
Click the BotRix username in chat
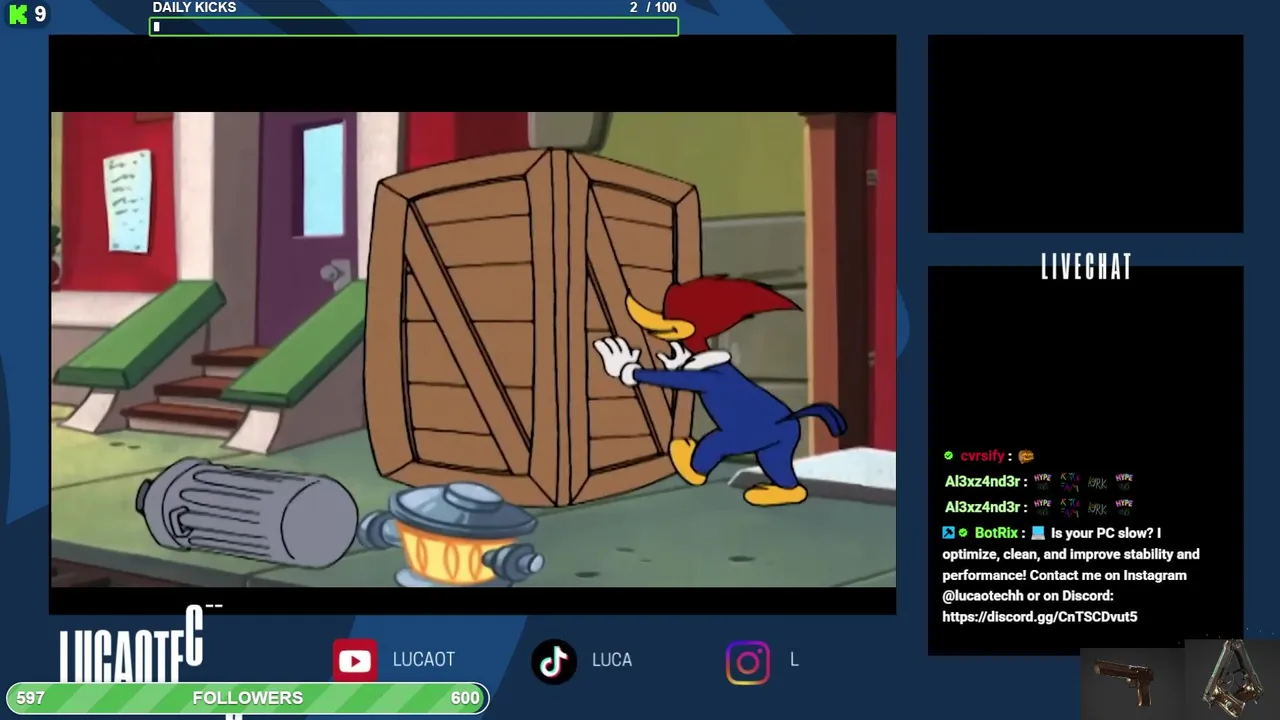click(x=996, y=533)
